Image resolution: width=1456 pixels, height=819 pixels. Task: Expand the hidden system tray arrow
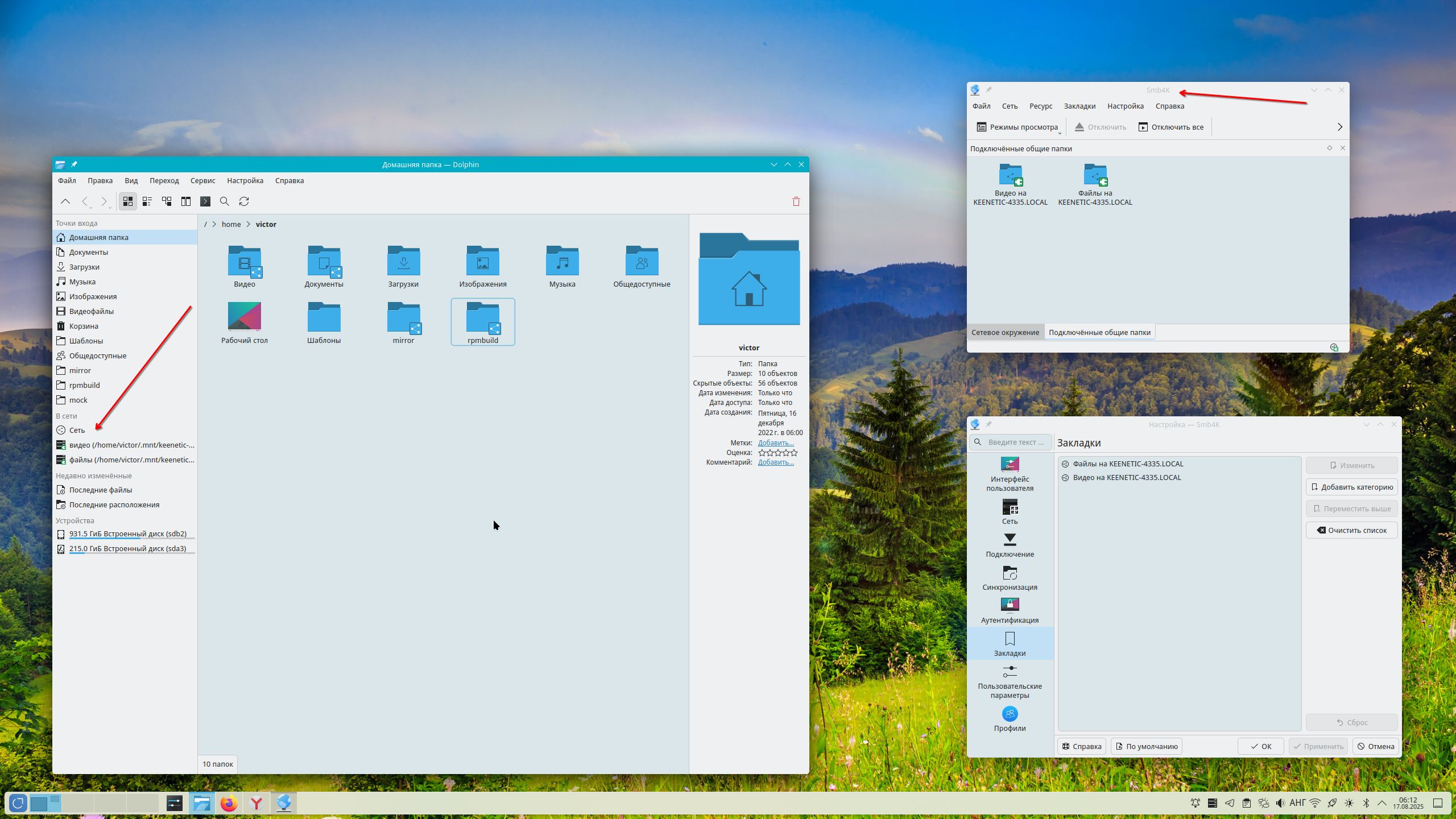click(1382, 803)
